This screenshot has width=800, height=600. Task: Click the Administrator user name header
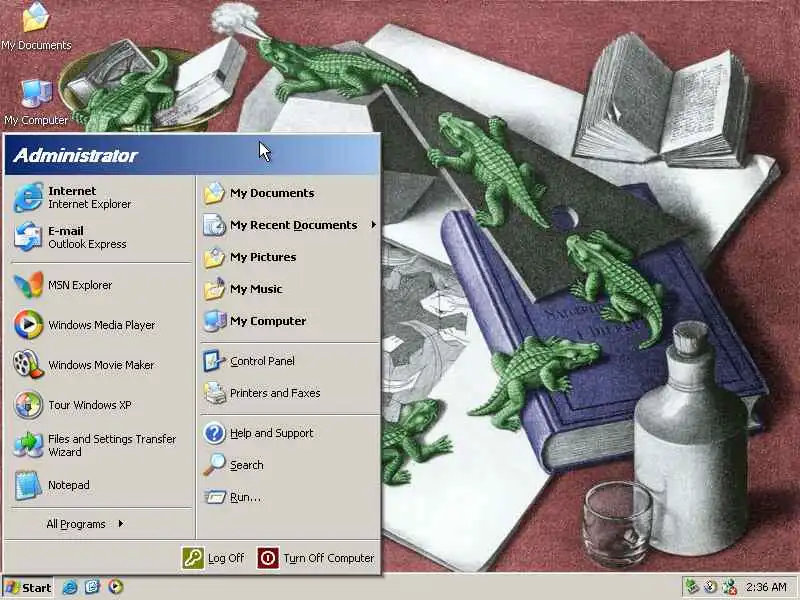click(76, 156)
